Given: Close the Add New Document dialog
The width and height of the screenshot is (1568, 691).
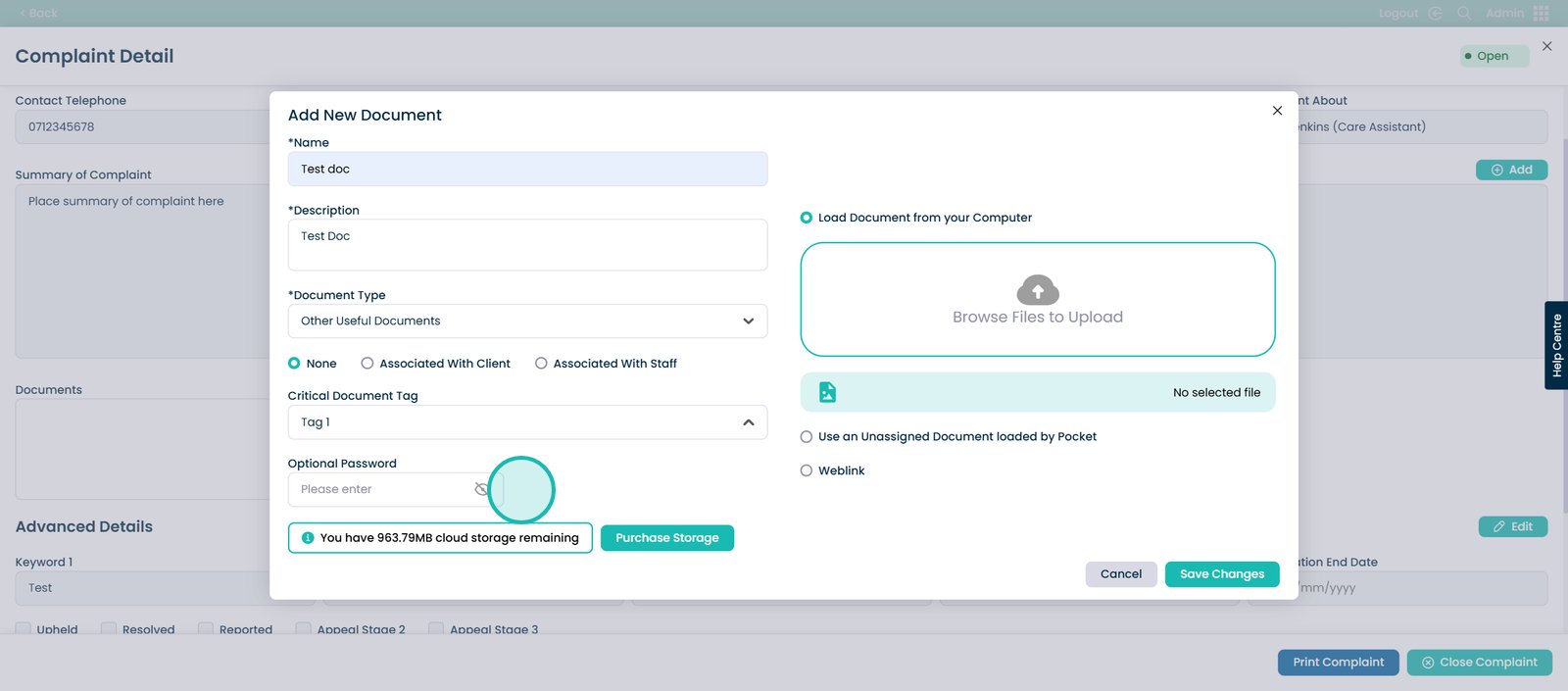Looking at the screenshot, I should pyautogui.click(x=1277, y=111).
